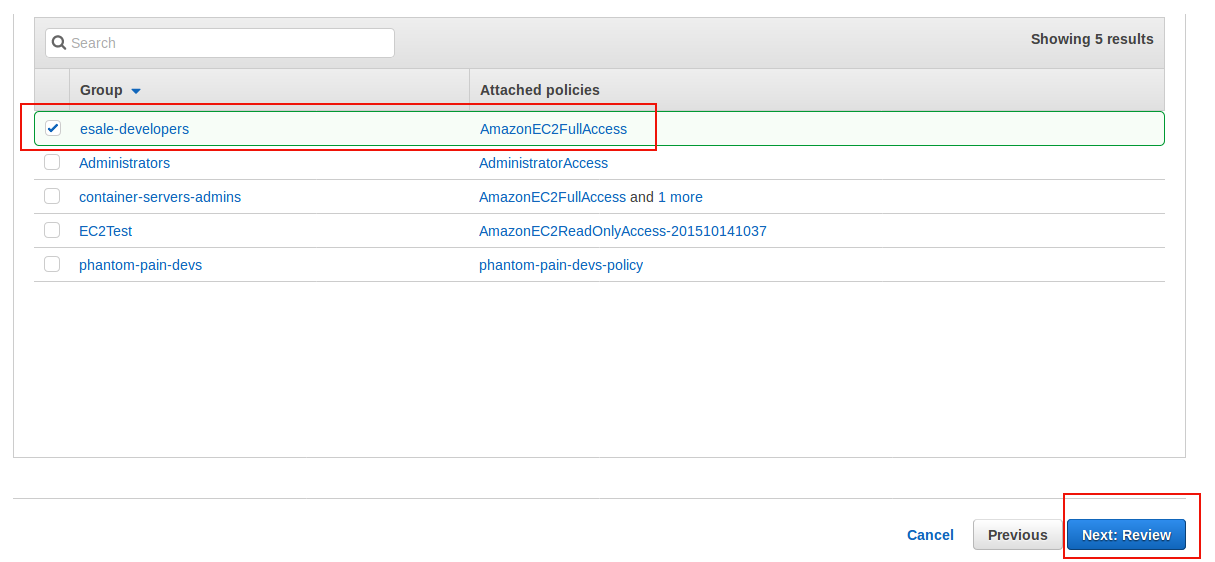
Task: Expand the '1 more' policies link
Action: coord(680,197)
